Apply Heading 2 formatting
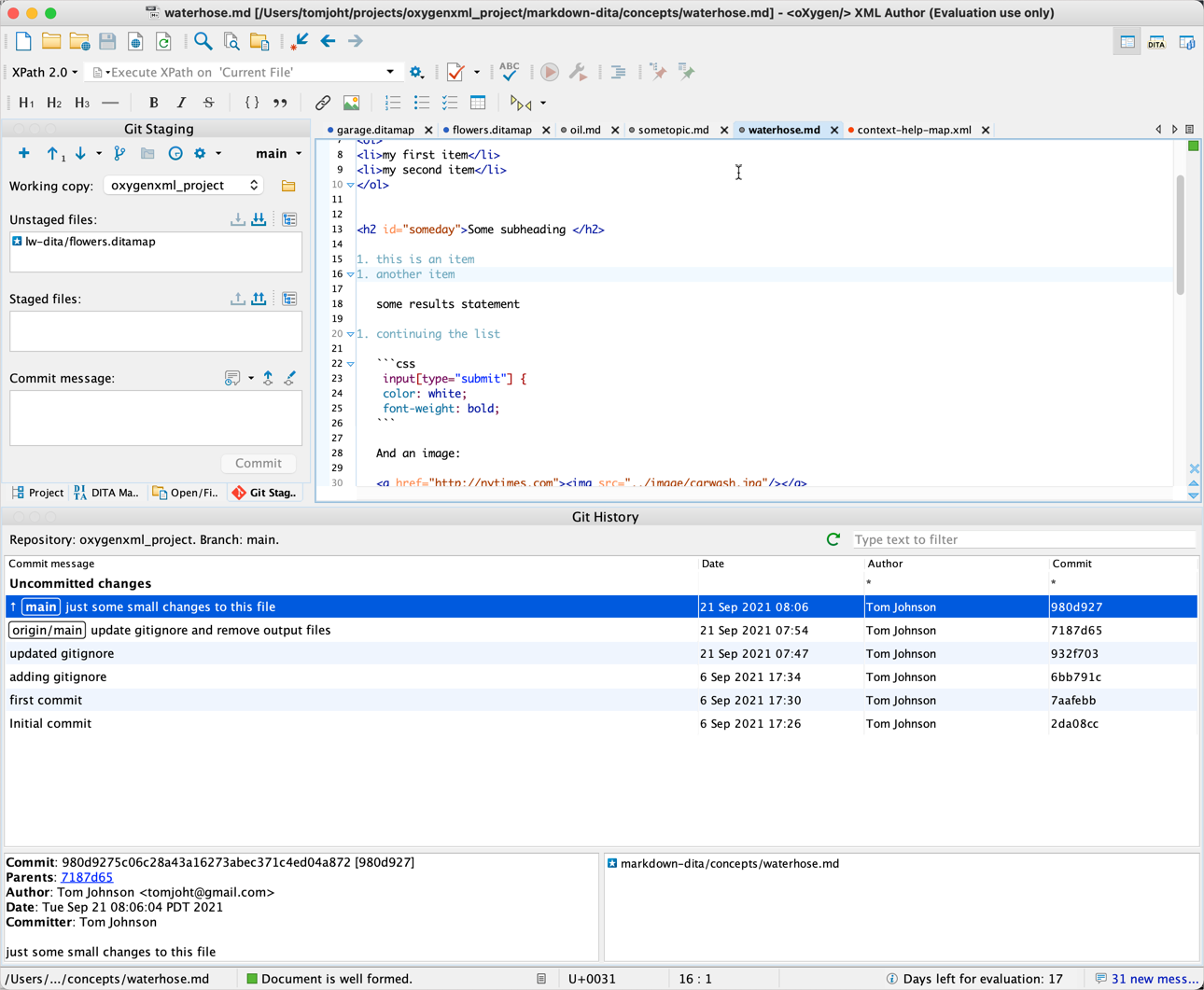 coord(54,103)
